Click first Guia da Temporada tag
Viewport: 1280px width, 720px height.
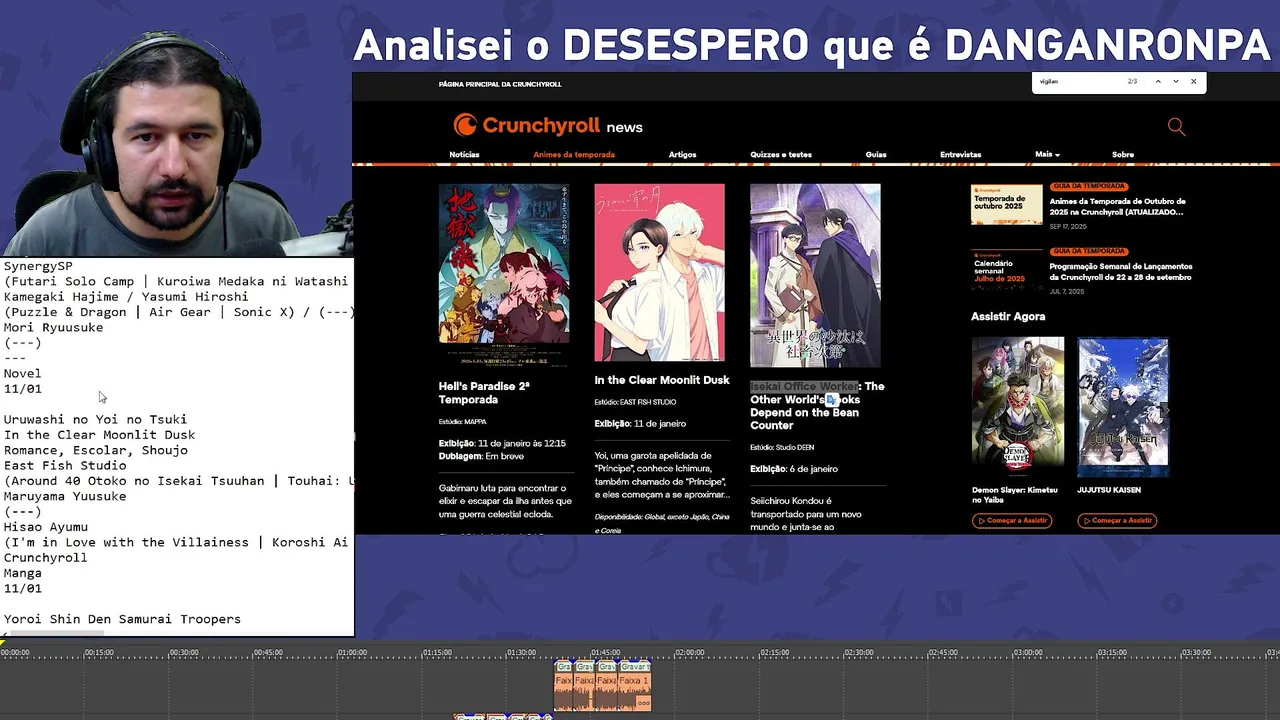tap(1089, 186)
